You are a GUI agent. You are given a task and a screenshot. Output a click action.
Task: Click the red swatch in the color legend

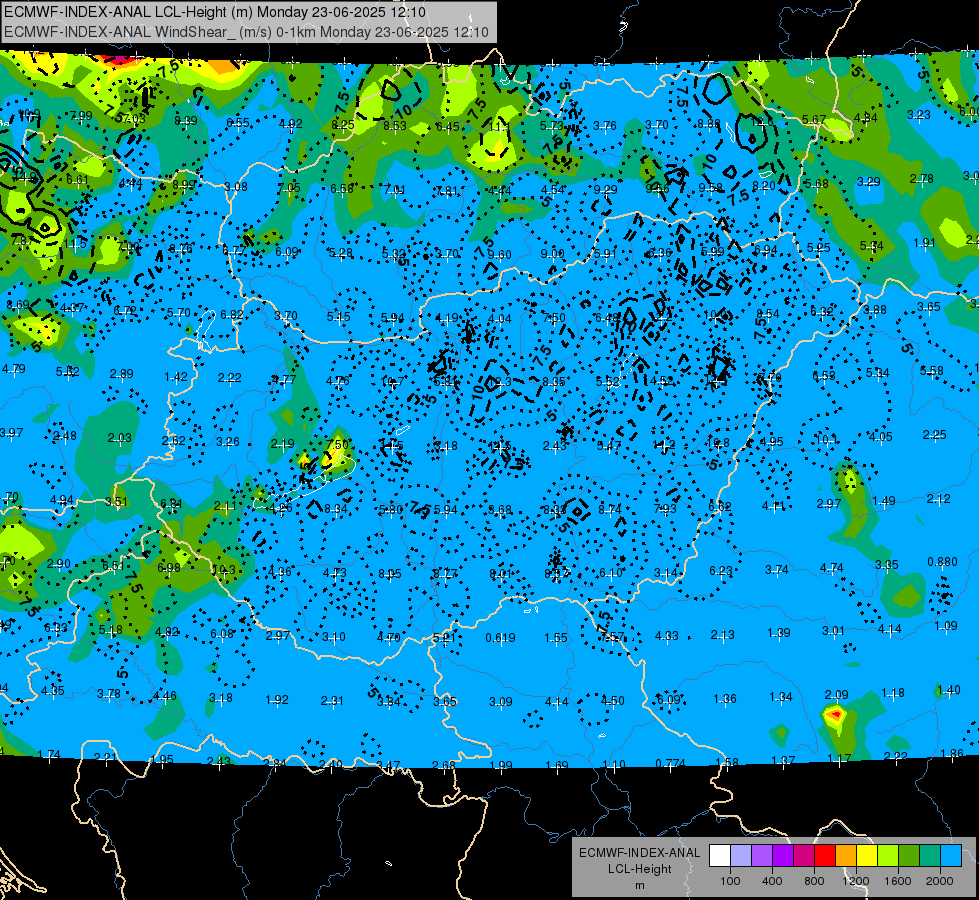pos(825,855)
